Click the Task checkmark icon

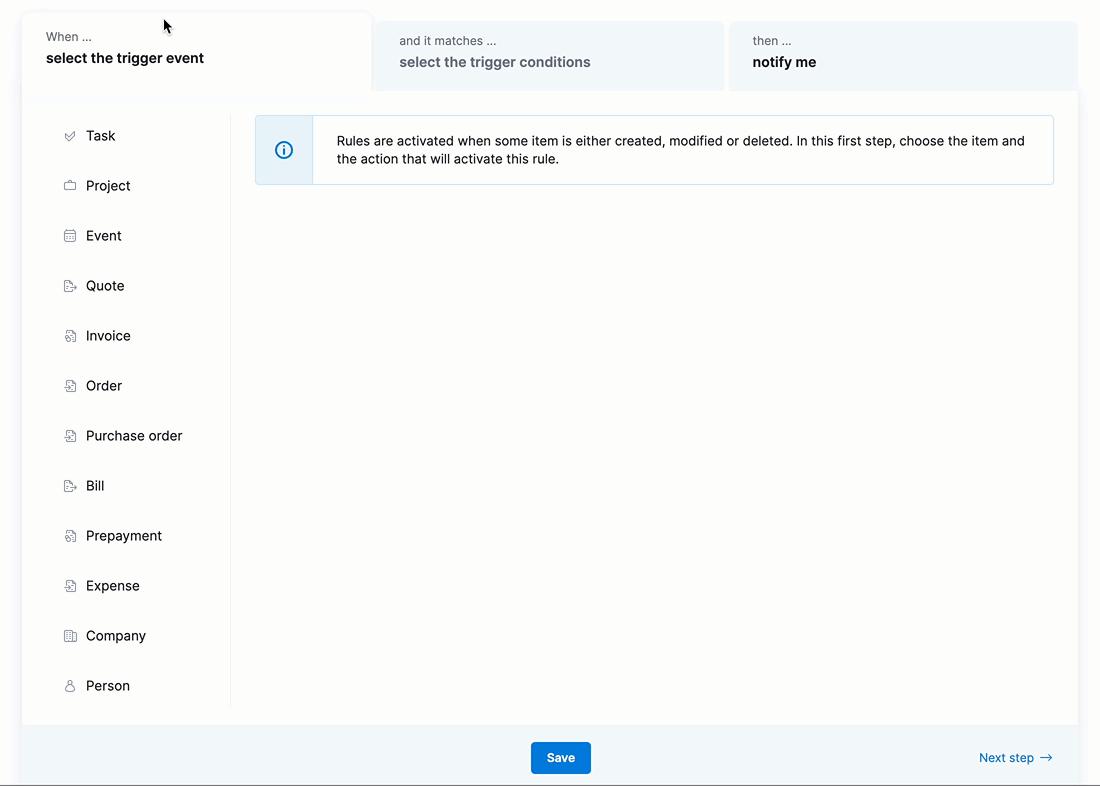pos(69,136)
